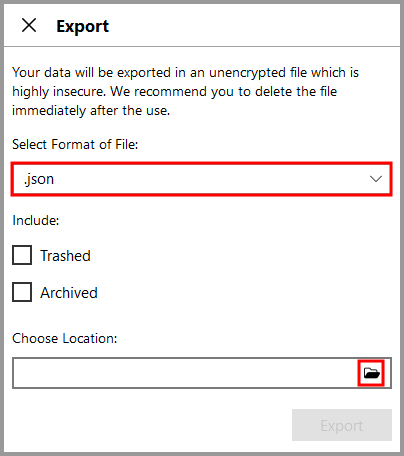Click "highly insecure" text in warning

[59, 92]
